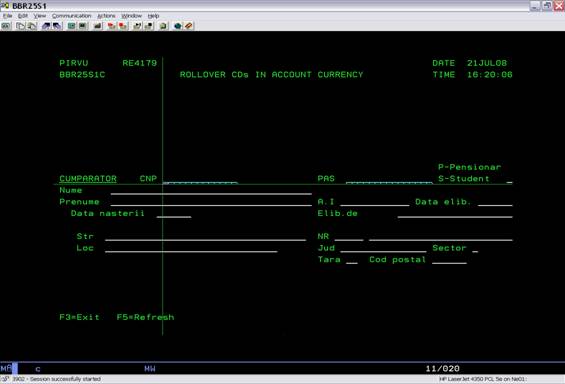Open the File menu
The height and width of the screenshot is (384, 565).
click(8, 16)
